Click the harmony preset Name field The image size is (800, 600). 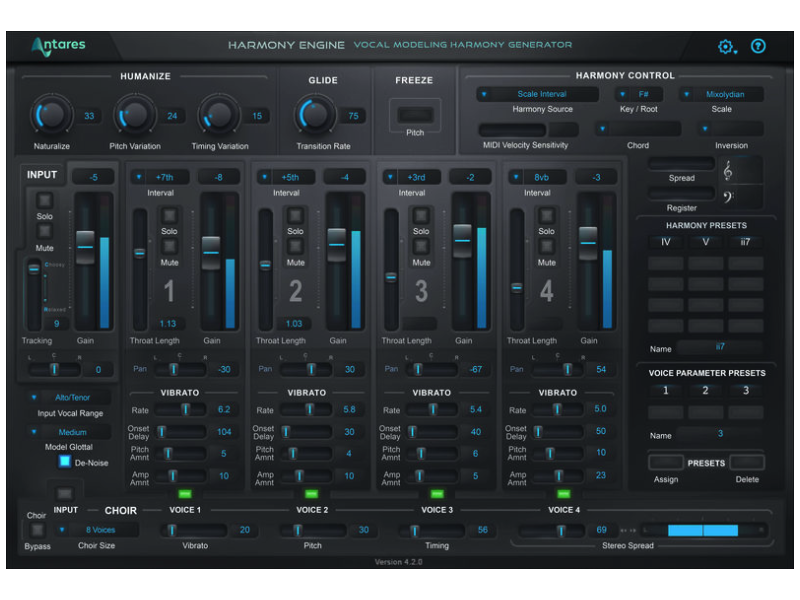coord(720,347)
